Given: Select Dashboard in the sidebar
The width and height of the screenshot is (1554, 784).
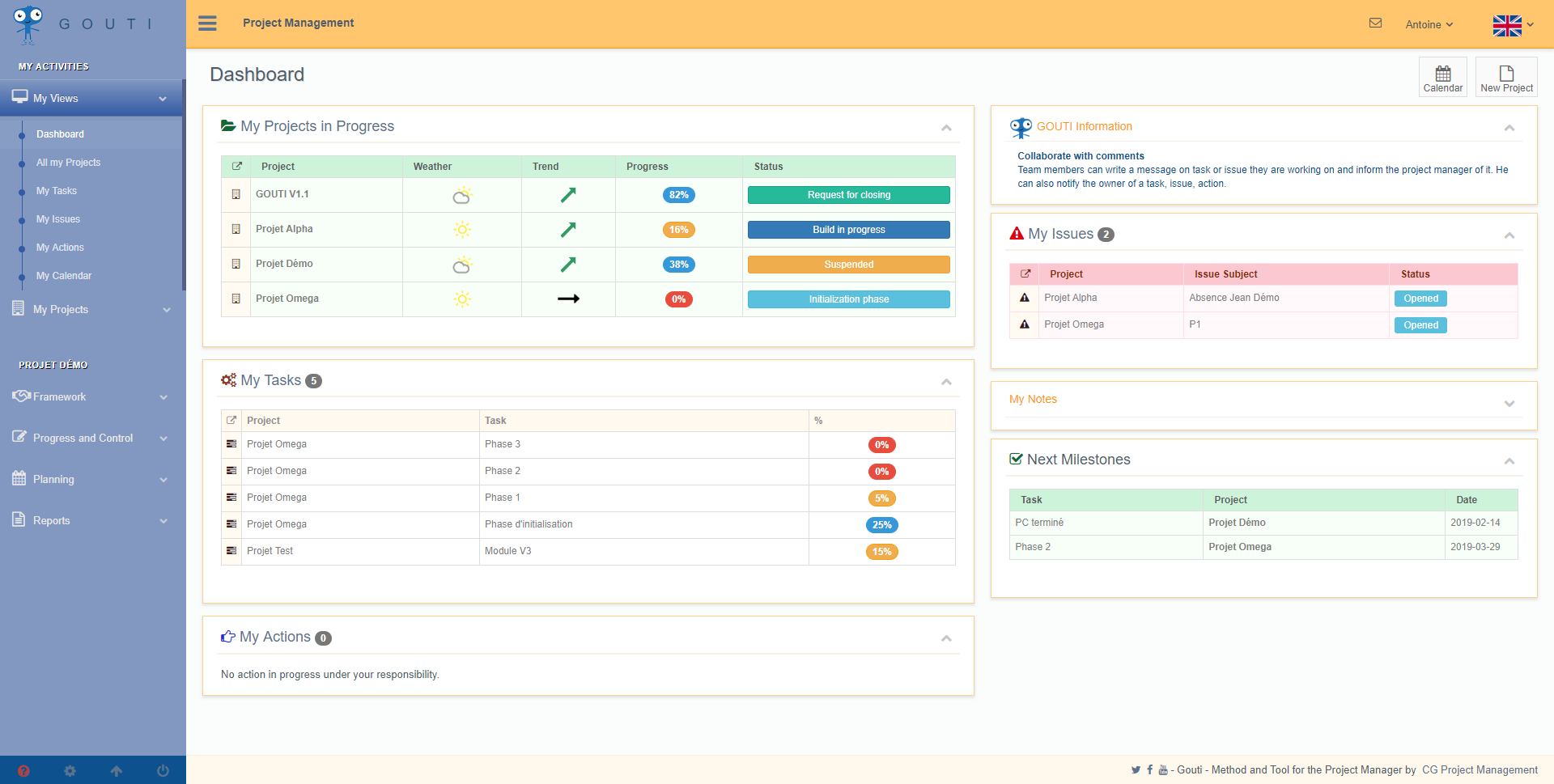Looking at the screenshot, I should point(60,134).
